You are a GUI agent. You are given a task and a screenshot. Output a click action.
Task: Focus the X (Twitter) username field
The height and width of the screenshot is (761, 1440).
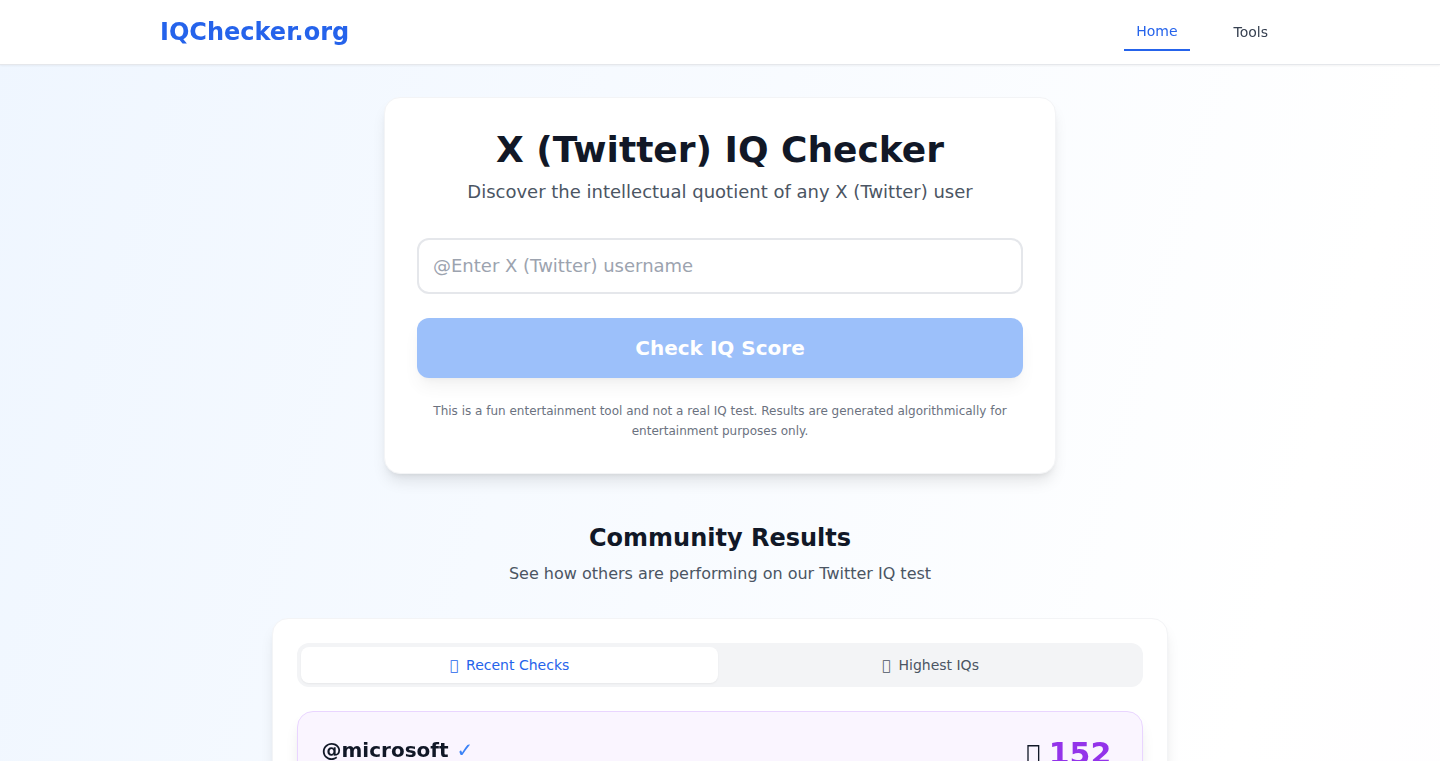(720, 266)
